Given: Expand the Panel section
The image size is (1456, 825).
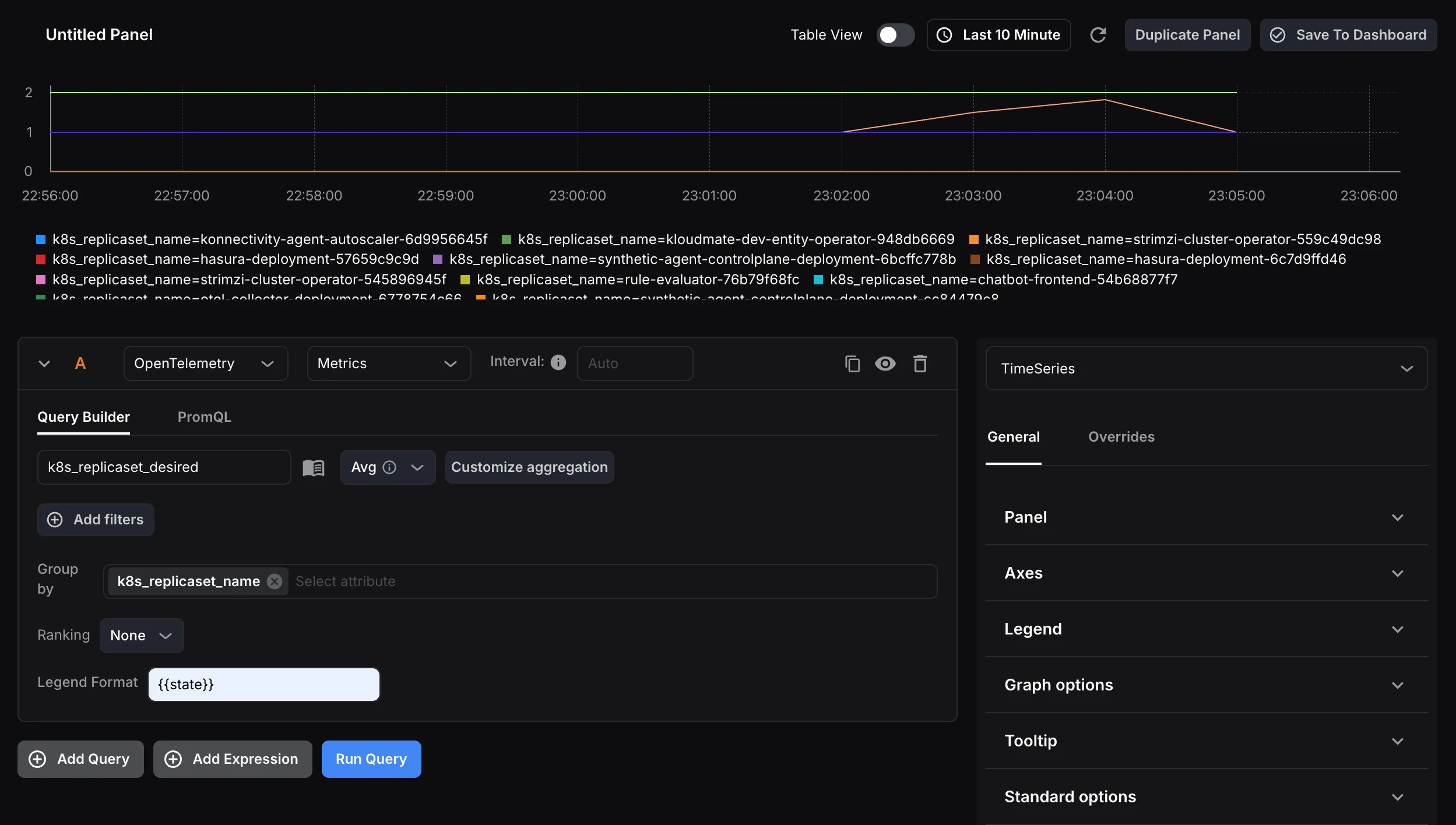Looking at the screenshot, I should click(x=1207, y=517).
